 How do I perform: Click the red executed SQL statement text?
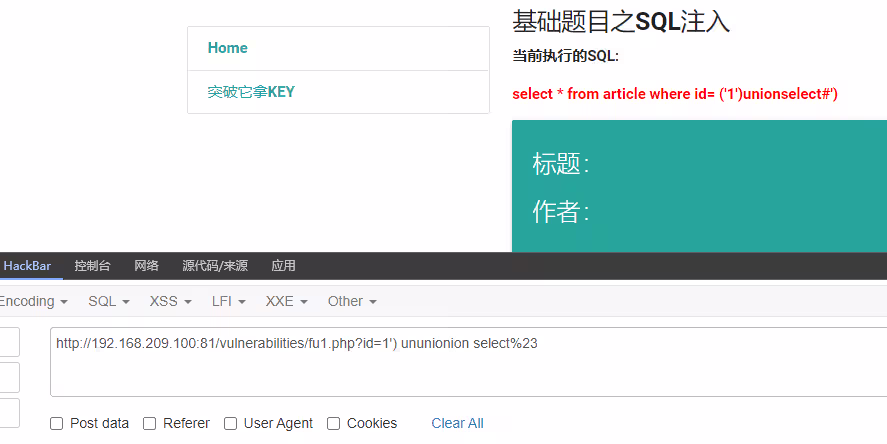(x=674, y=94)
